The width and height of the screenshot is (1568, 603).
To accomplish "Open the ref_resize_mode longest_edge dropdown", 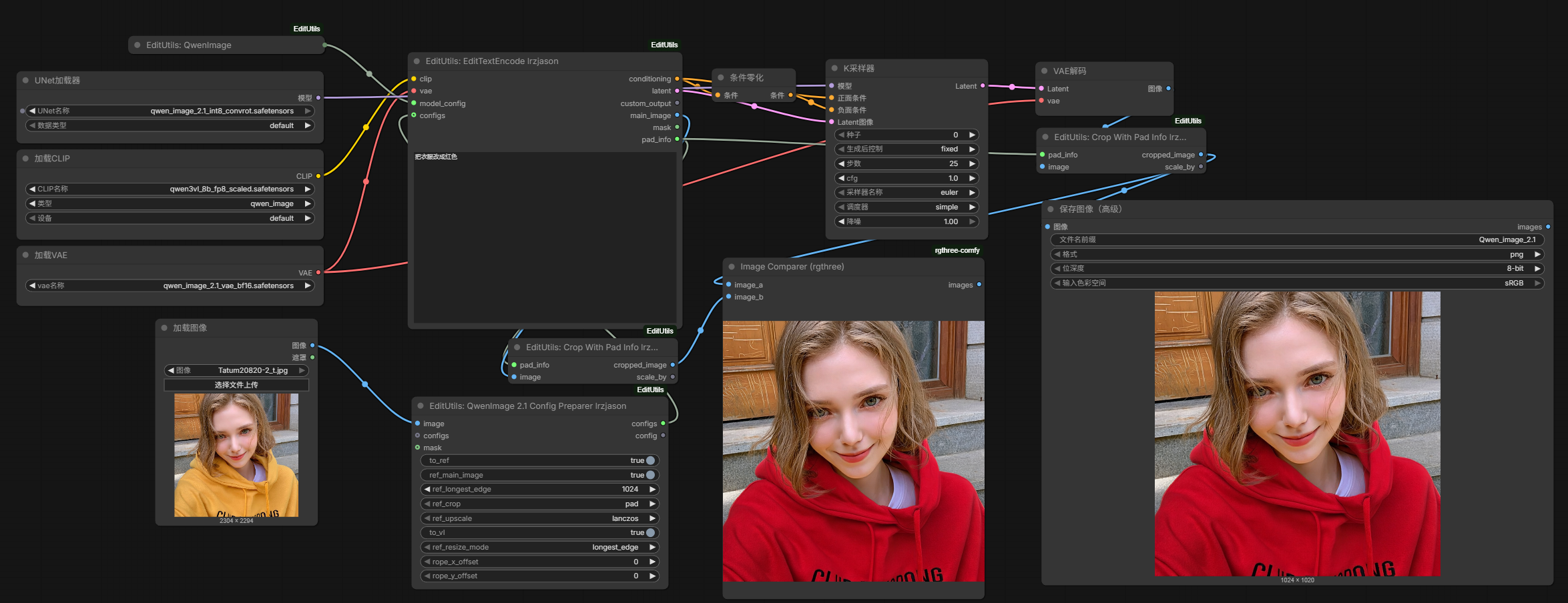I will click(540, 547).
